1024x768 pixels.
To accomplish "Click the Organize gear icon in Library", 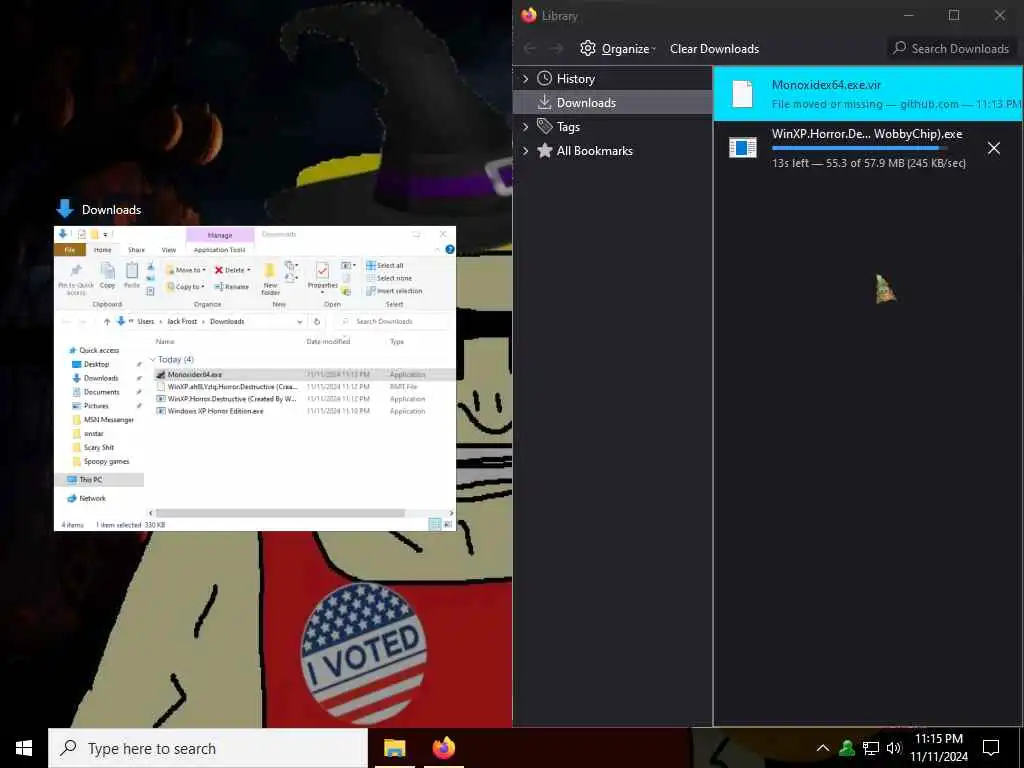I will pyautogui.click(x=588, y=48).
